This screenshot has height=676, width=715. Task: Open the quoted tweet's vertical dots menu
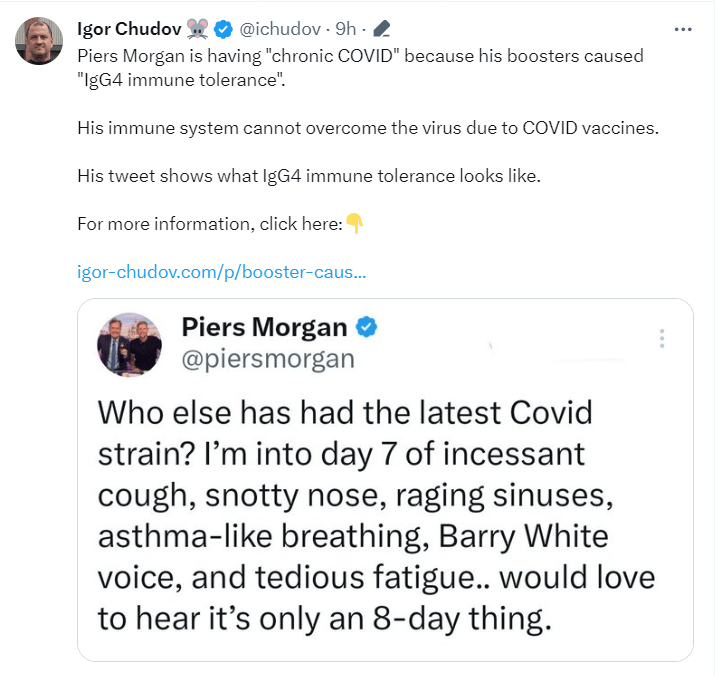[x=662, y=339]
